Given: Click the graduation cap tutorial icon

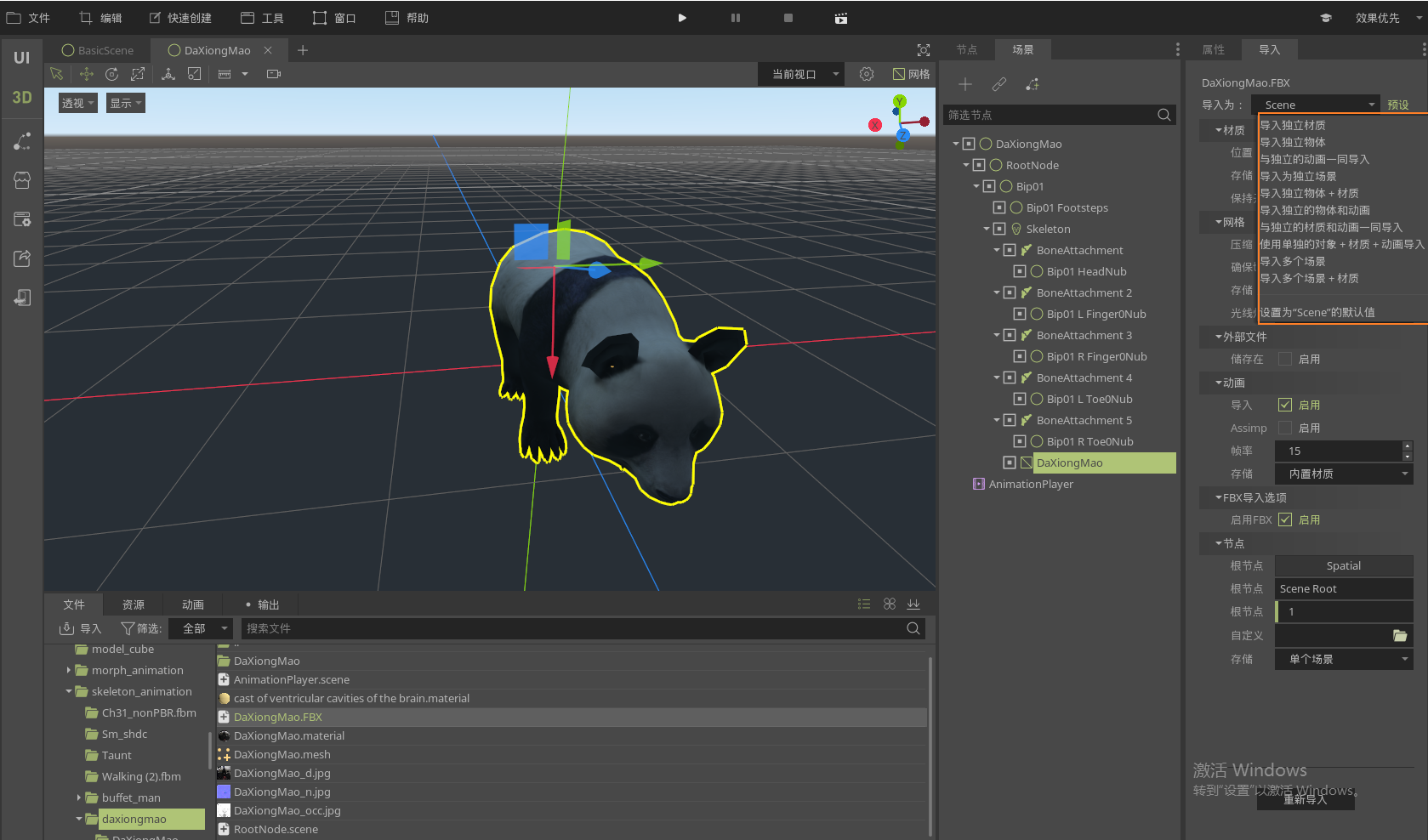Looking at the screenshot, I should point(1326,18).
